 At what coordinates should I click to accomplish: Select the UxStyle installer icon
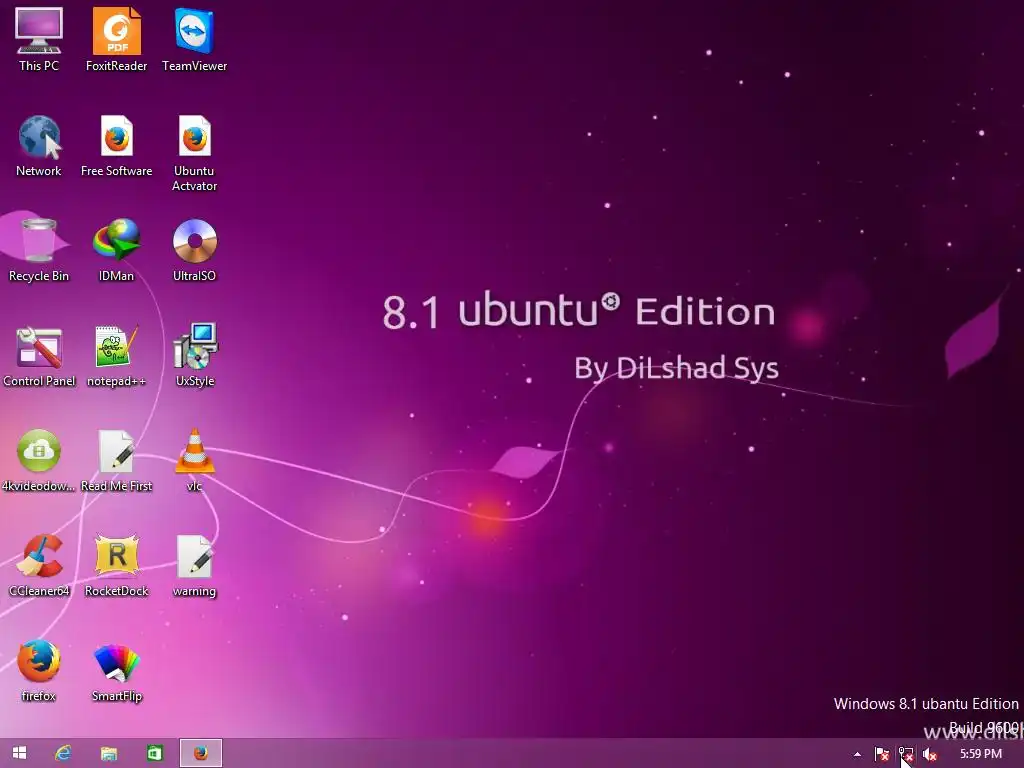194,355
